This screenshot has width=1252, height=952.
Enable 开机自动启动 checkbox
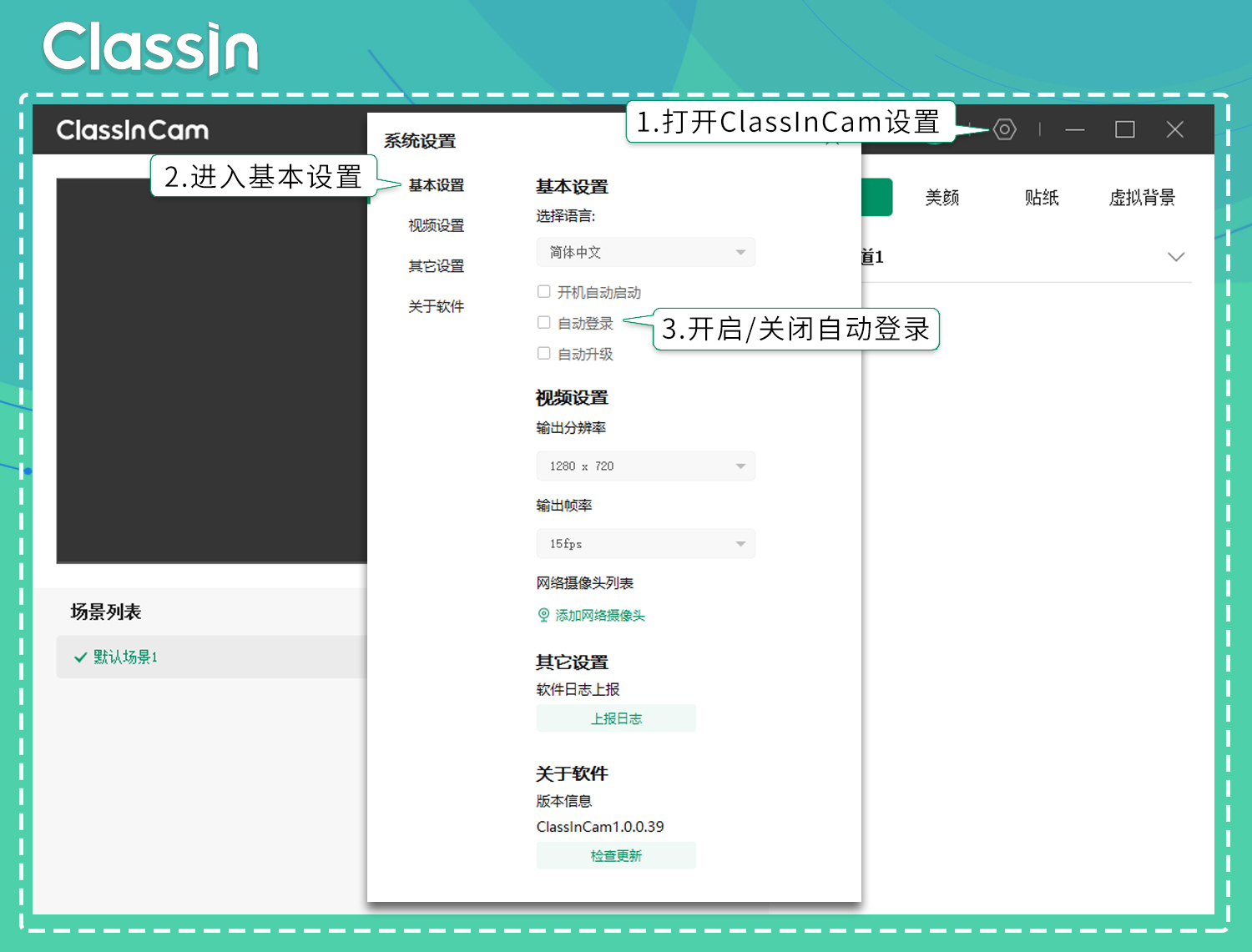(x=544, y=291)
